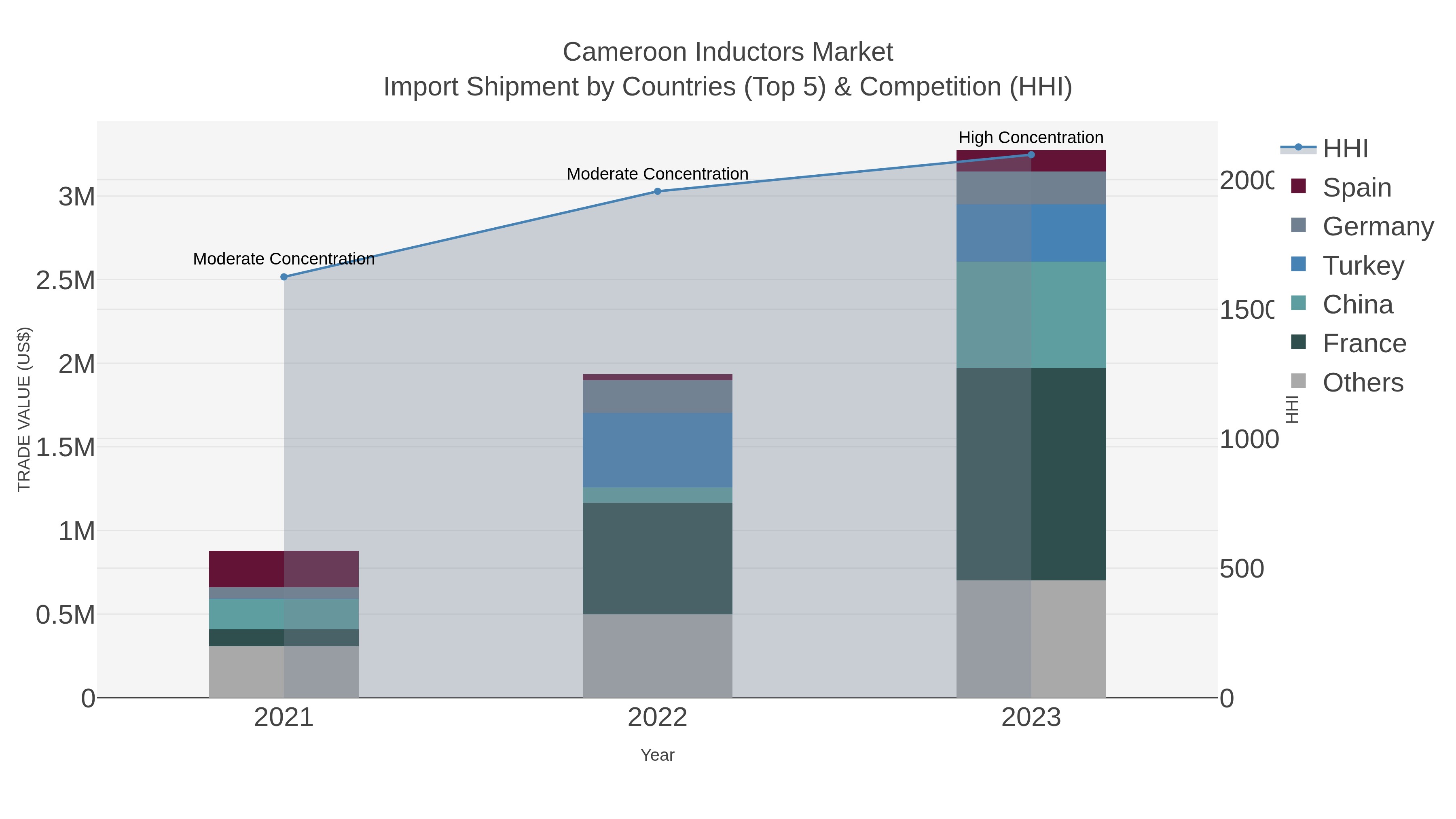Click the rotated HHI right axis title
1456x819 pixels.
tap(1292, 409)
